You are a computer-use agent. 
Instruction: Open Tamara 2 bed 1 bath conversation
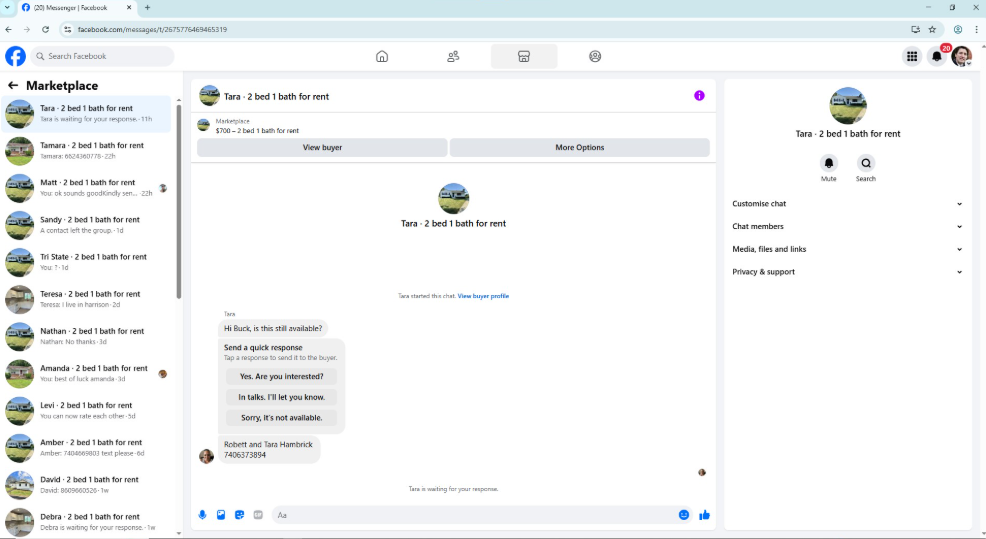coord(86,151)
